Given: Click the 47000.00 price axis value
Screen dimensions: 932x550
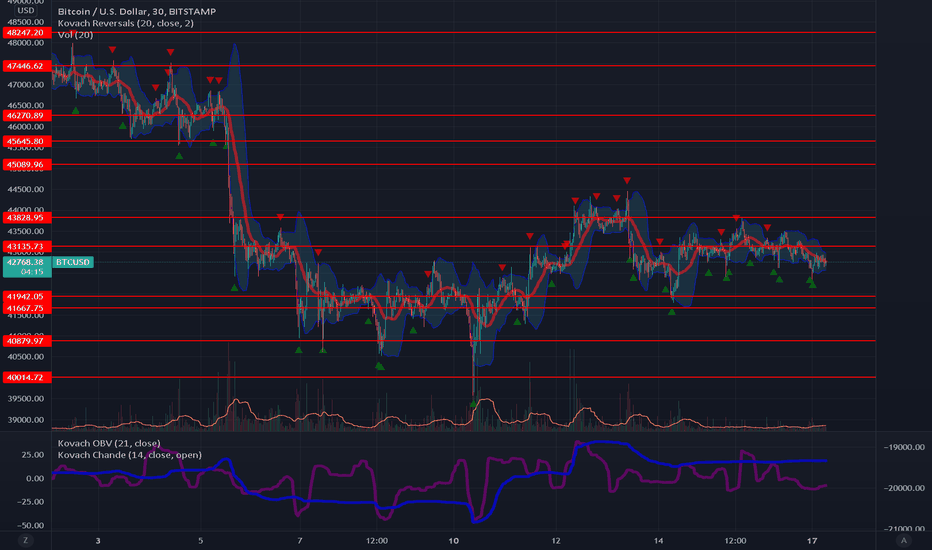Looking at the screenshot, I should tap(26, 85).
